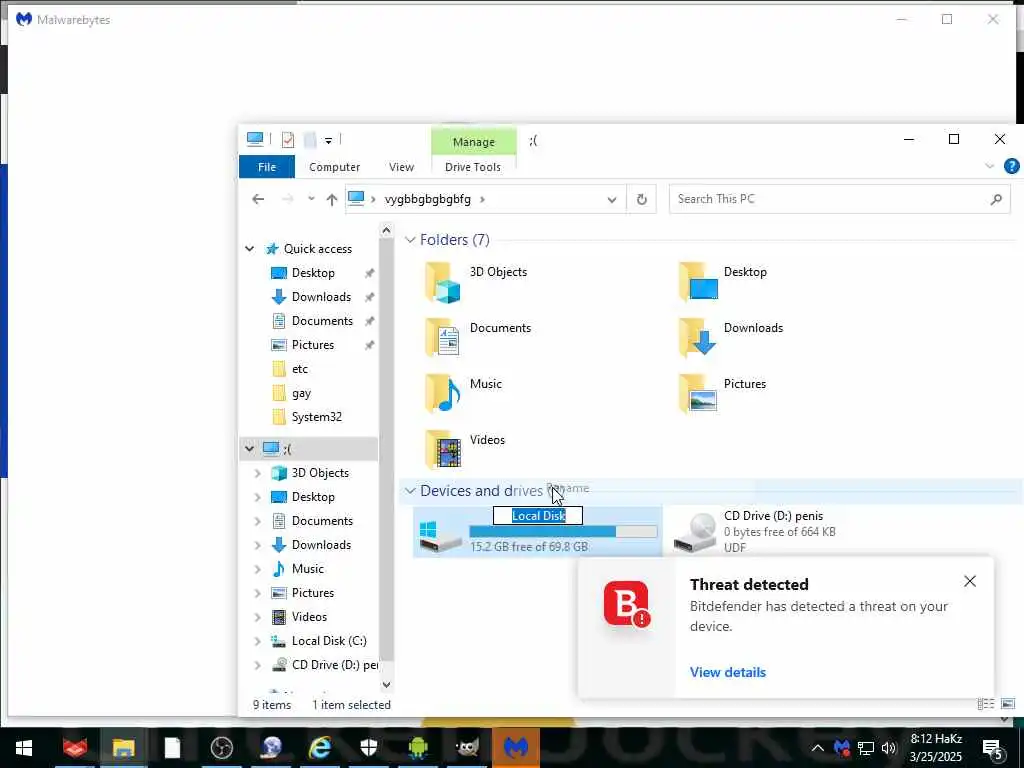Click the search magnifier icon

[x=996, y=199]
